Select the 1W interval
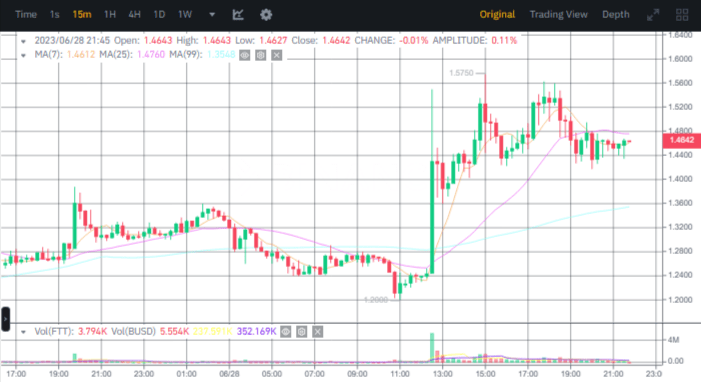This screenshot has width=701, height=382. [x=185, y=15]
